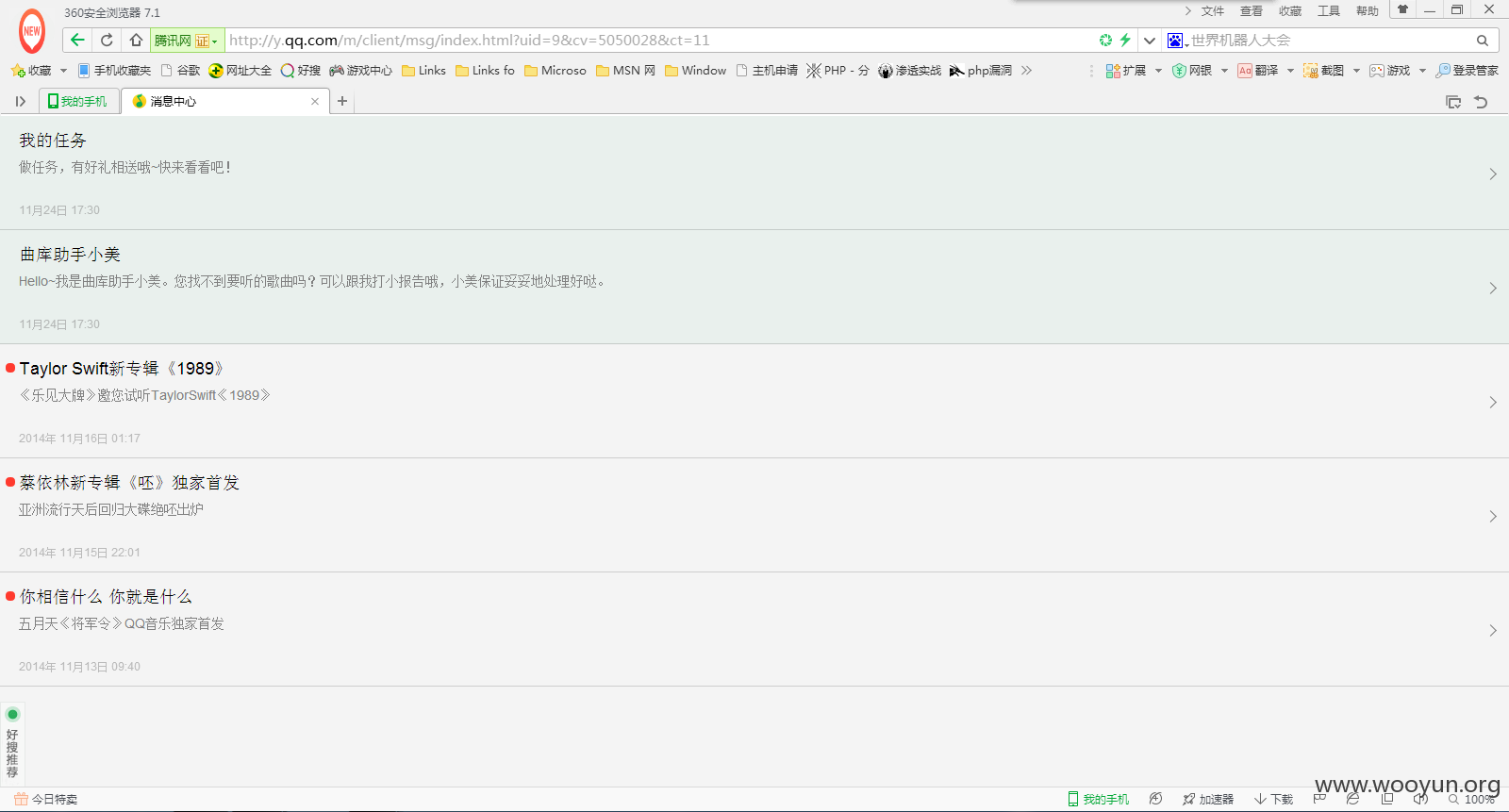Open the 查看 menu
Image resolution: width=1509 pixels, height=812 pixels.
[x=1251, y=11]
